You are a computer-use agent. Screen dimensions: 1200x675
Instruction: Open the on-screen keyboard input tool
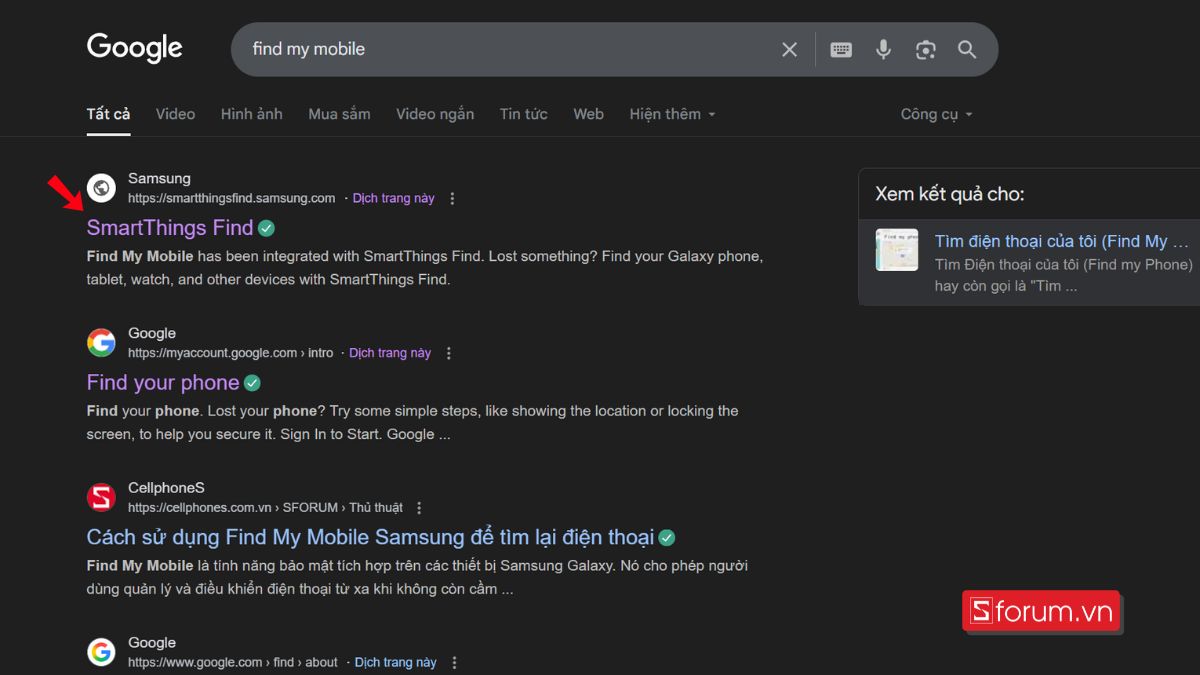841,49
